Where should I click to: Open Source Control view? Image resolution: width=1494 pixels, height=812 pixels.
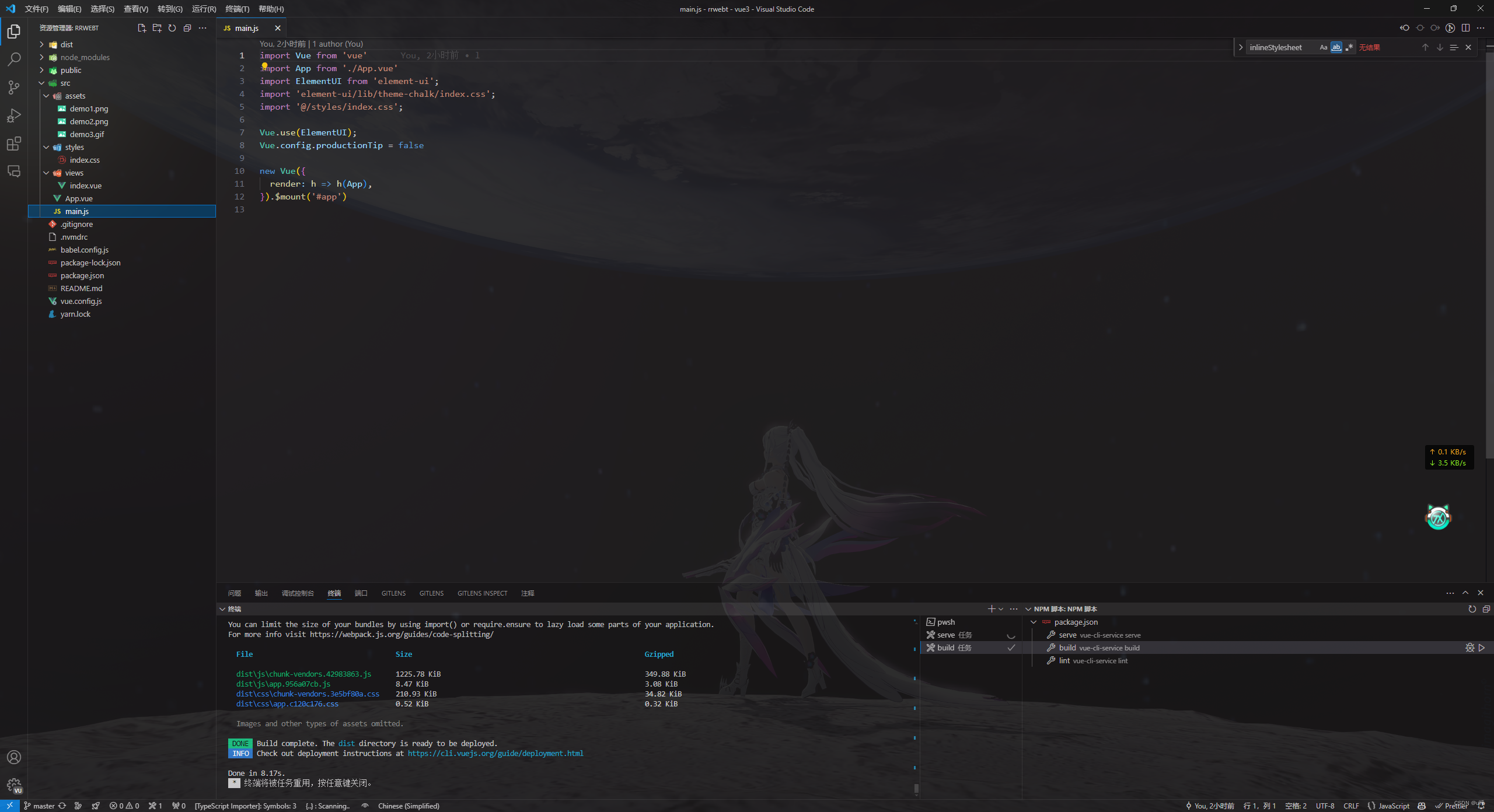[x=14, y=87]
